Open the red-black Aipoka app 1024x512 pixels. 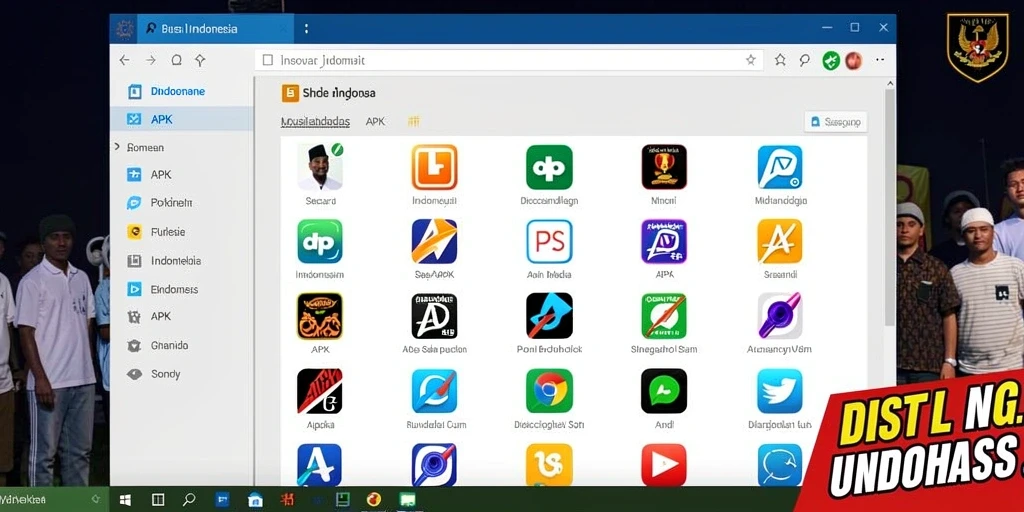pyautogui.click(x=320, y=391)
